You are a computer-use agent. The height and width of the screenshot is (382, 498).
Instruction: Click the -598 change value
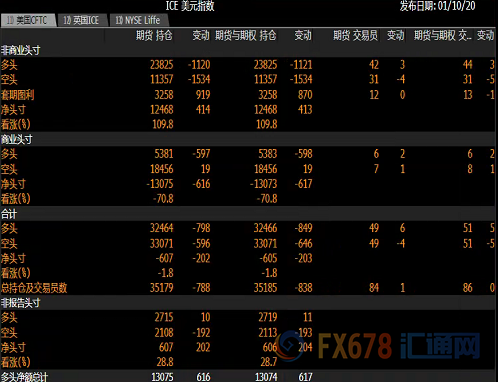303,154
